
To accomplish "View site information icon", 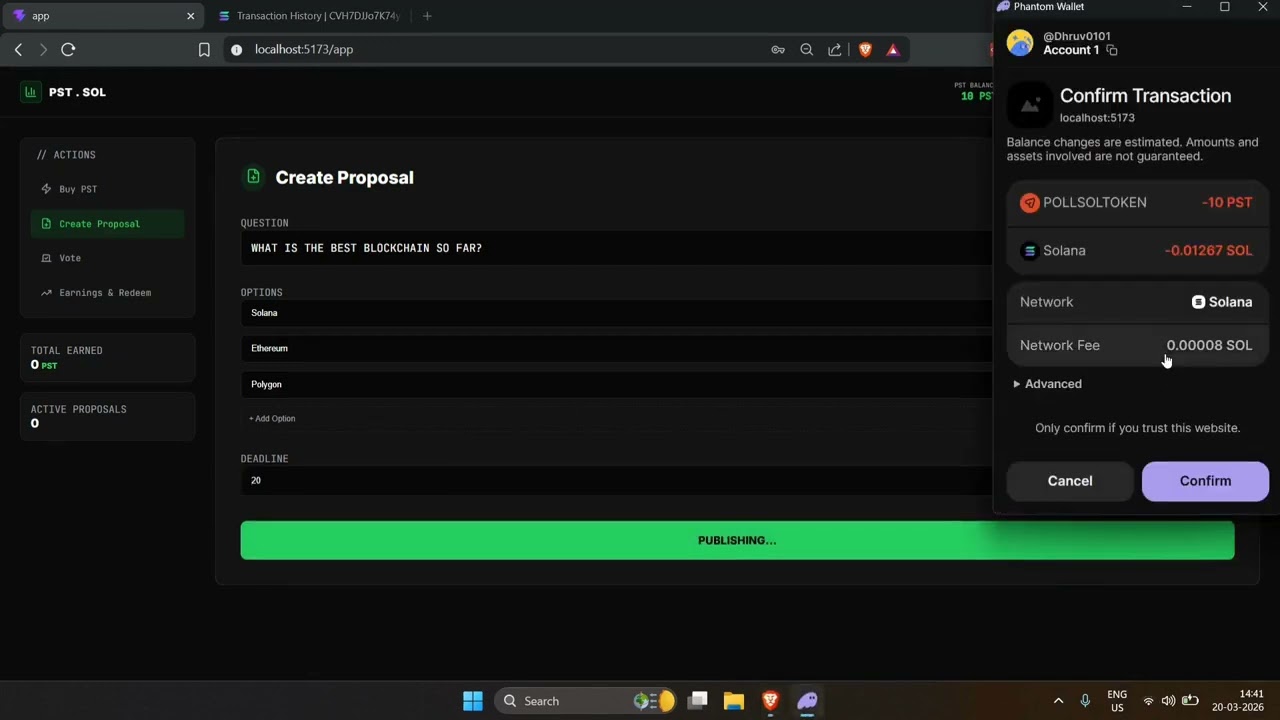I will click(236, 49).
